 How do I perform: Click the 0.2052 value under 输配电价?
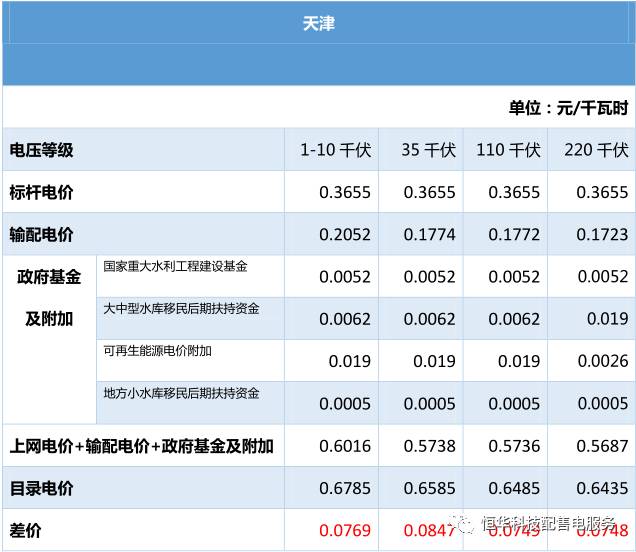pos(345,235)
